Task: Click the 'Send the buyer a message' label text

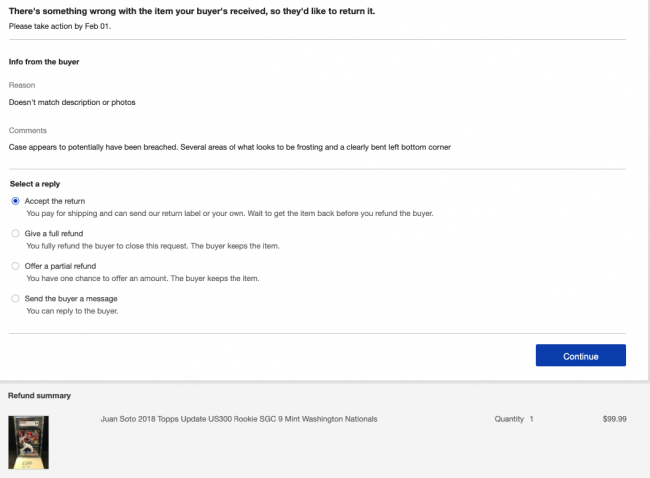Action: click(71, 299)
